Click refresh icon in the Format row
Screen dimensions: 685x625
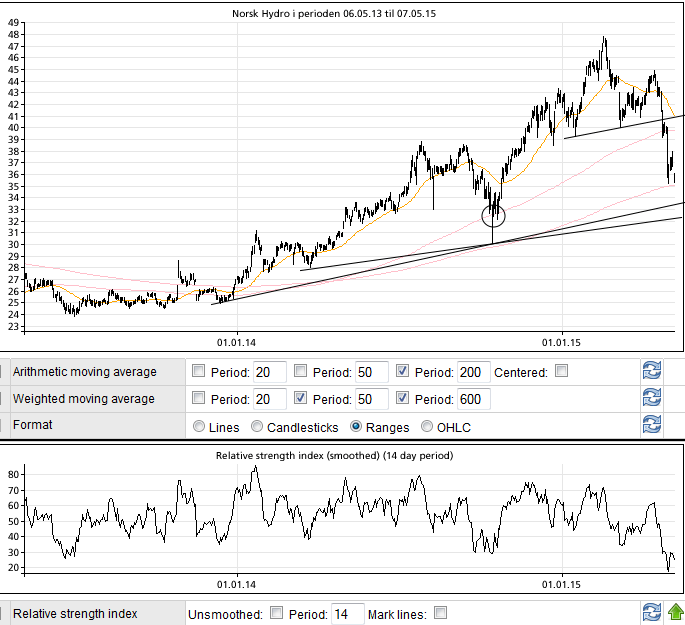click(652, 425)
